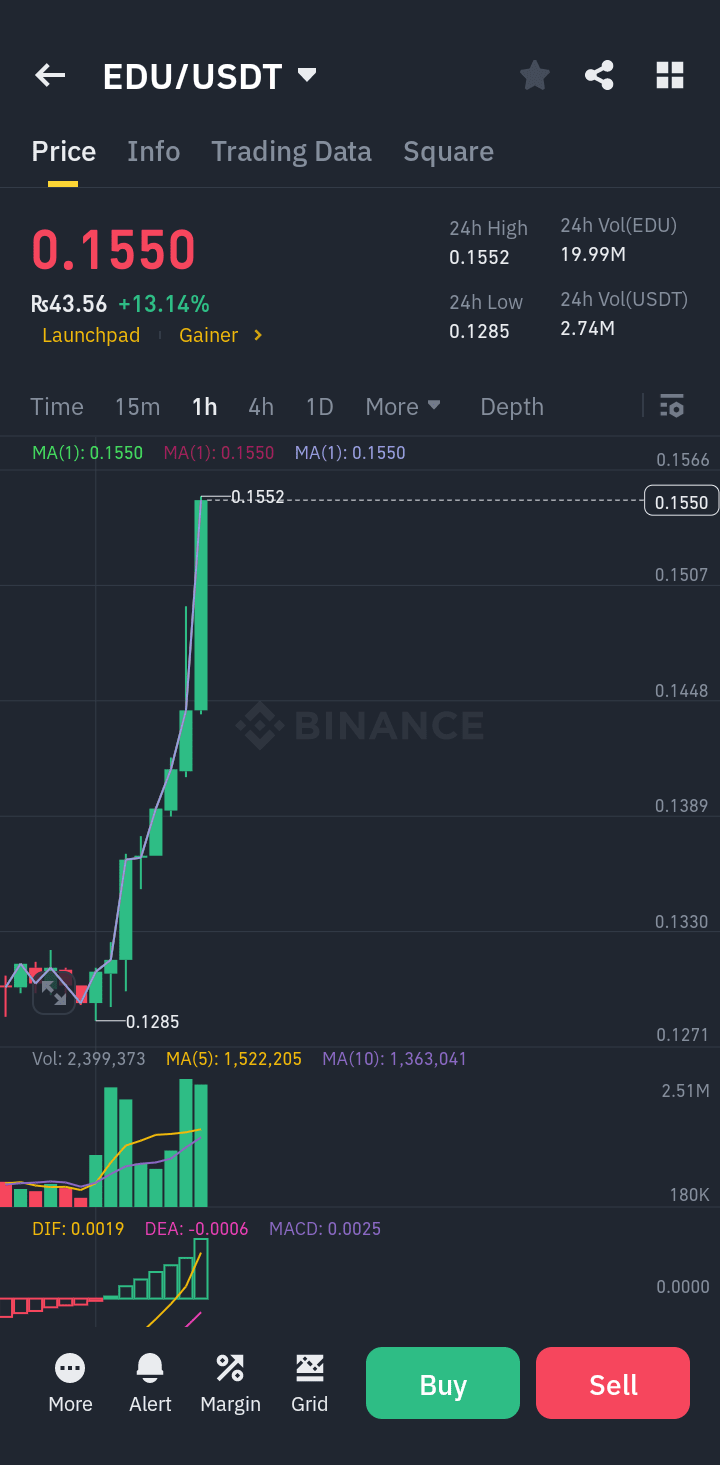Switch to the Info tab

(153, 152)
